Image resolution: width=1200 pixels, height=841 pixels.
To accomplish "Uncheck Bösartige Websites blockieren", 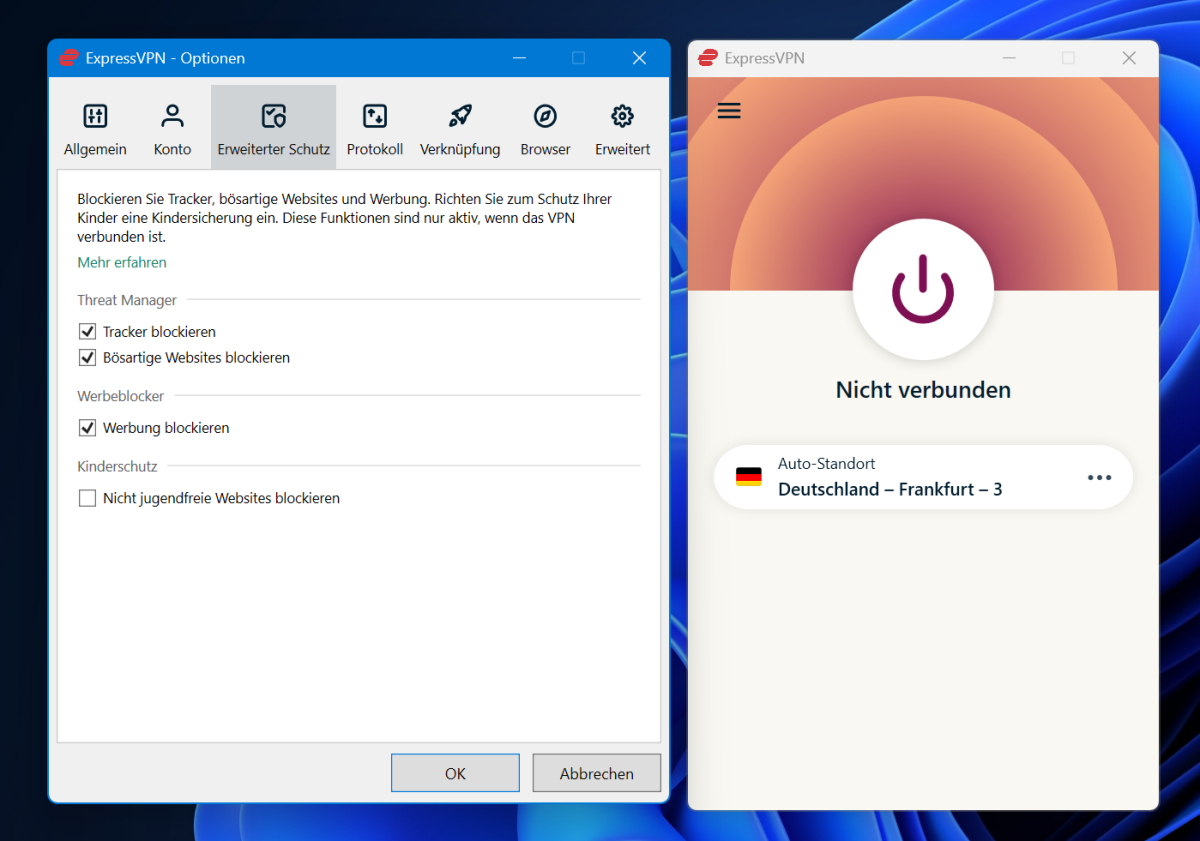I will pyautogui.click(x=87, y=358).
